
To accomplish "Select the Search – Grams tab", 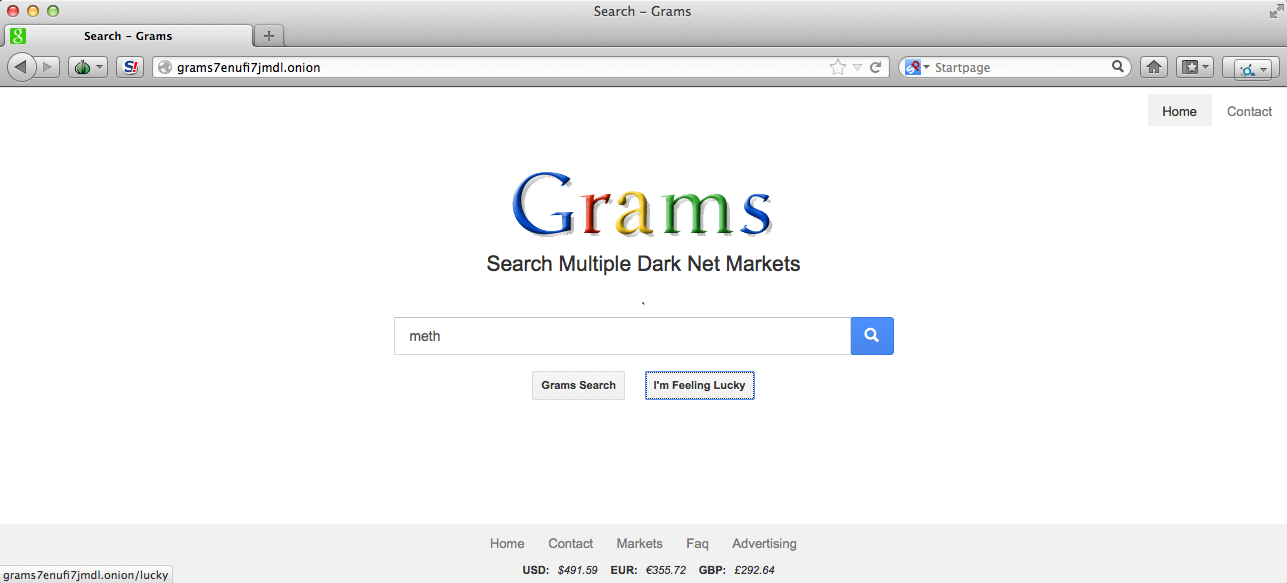I will click(128, 36).
